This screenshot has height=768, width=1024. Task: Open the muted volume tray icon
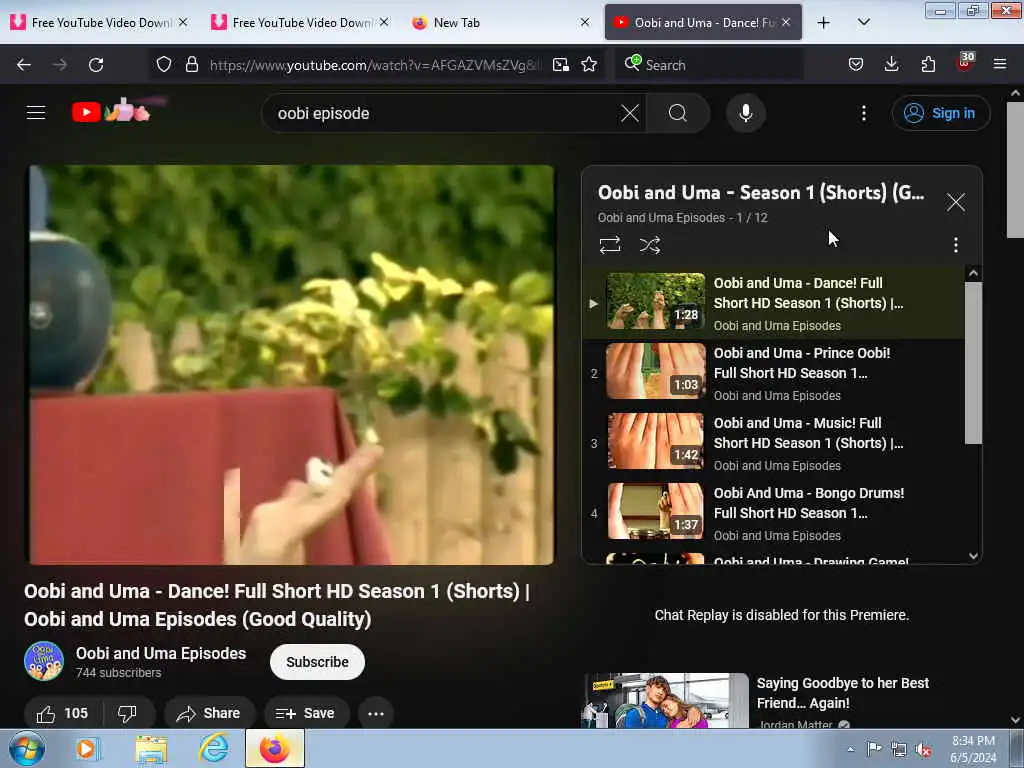pos(923,750)
